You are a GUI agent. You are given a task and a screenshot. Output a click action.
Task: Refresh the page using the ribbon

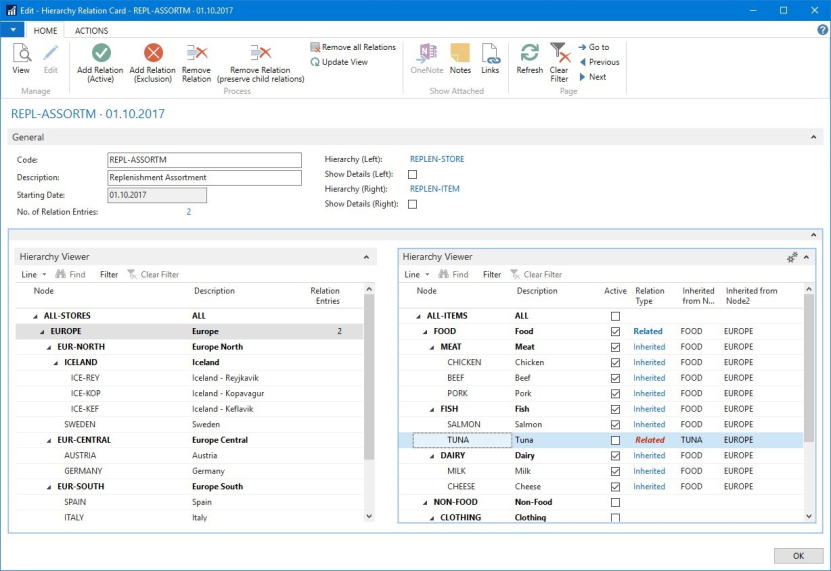click(x=530, y=54)
